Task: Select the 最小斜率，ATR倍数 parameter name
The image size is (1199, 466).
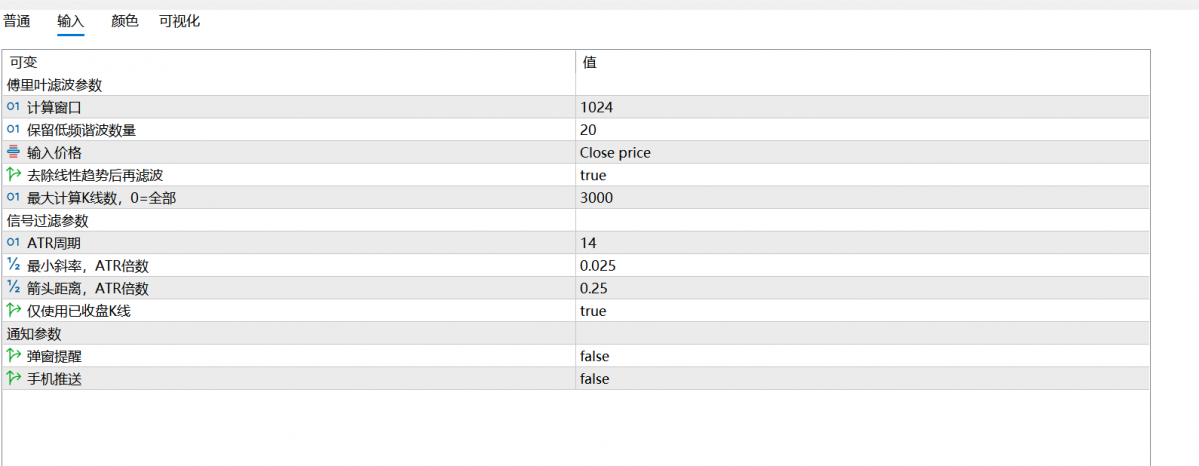Action: (x=88, y=266)
